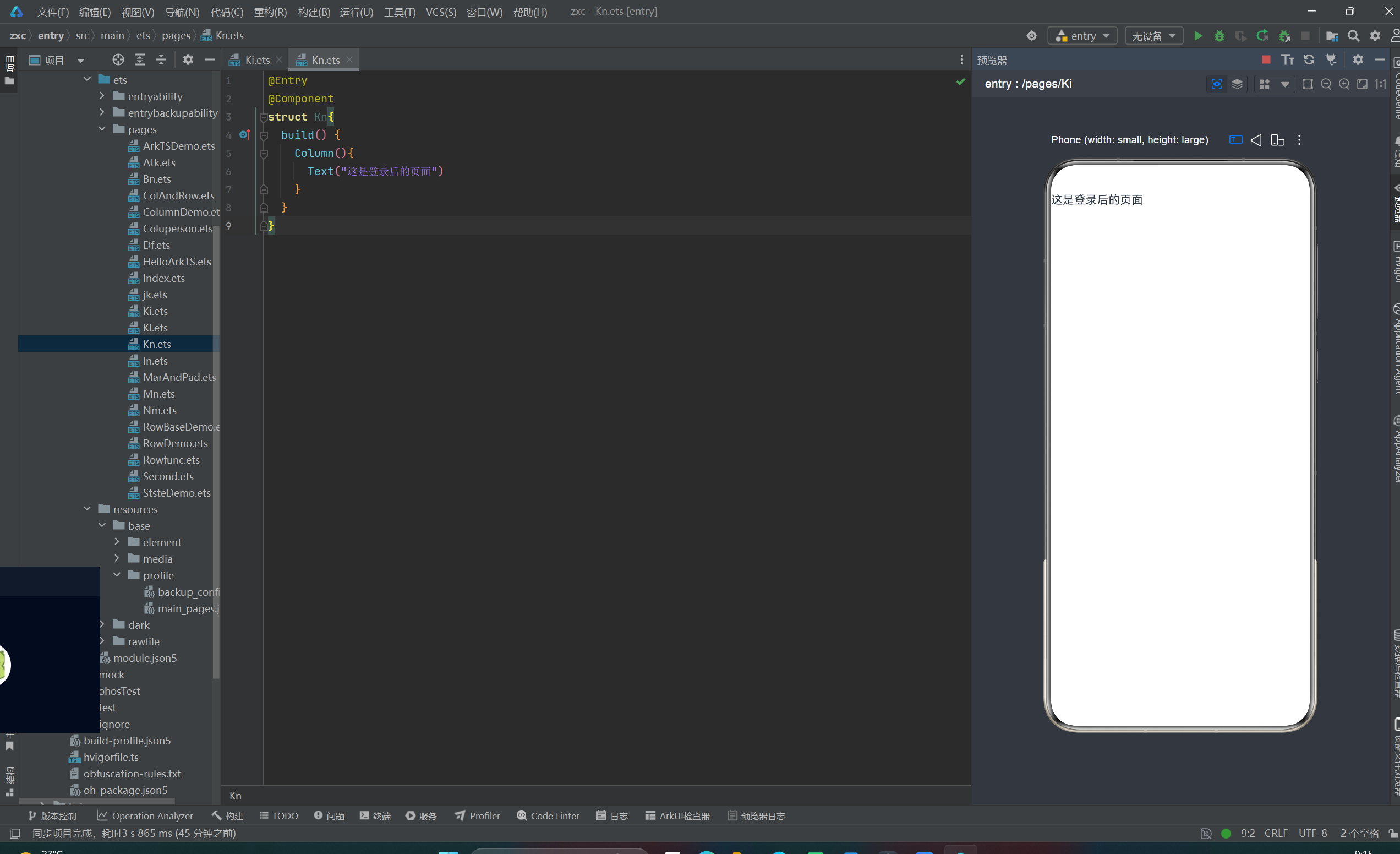Open the 构建(B) menu
Screen dimensions: 1400x854
coord(314,12)
